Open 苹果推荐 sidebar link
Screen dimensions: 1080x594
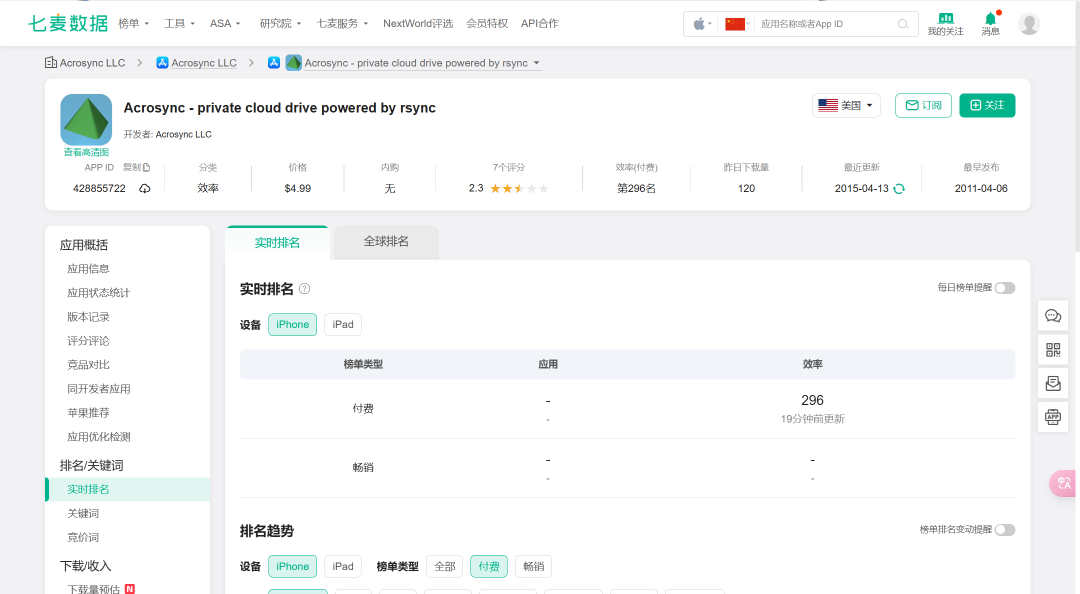tap(88, 413)
